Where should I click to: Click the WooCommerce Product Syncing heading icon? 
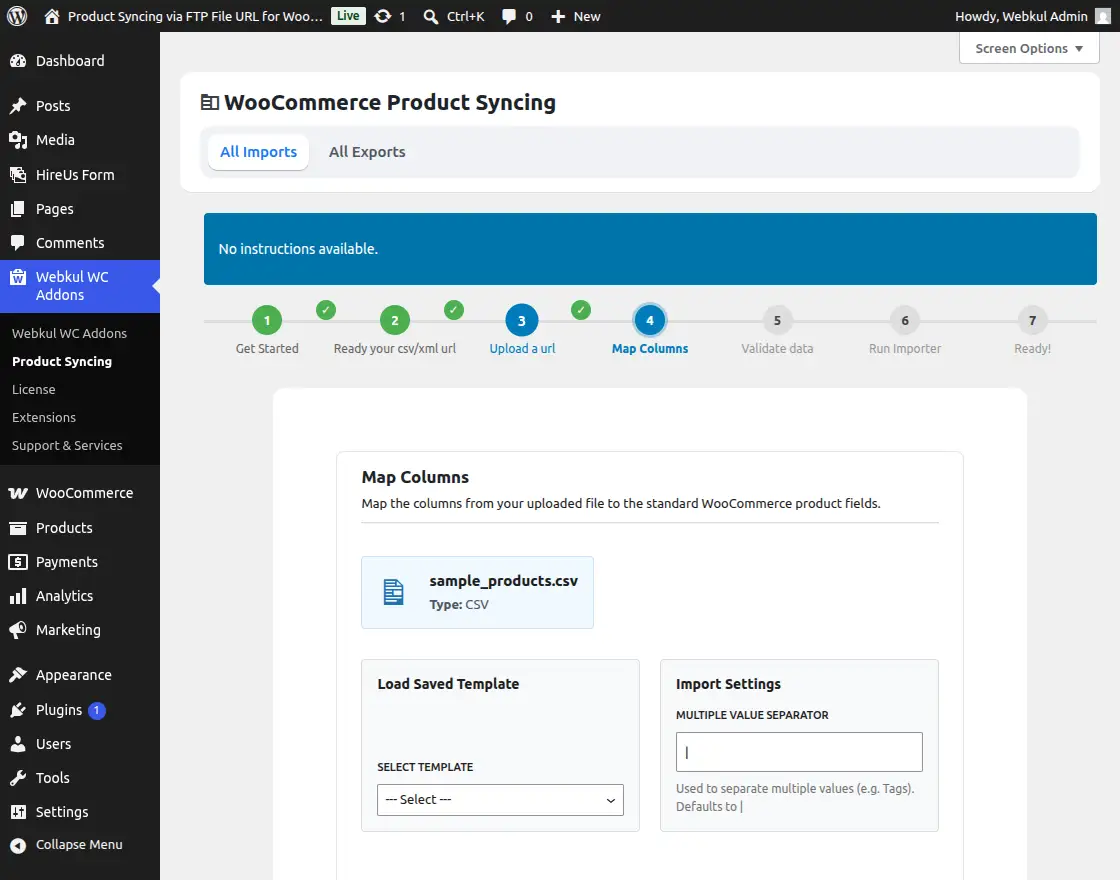point(209,103)
